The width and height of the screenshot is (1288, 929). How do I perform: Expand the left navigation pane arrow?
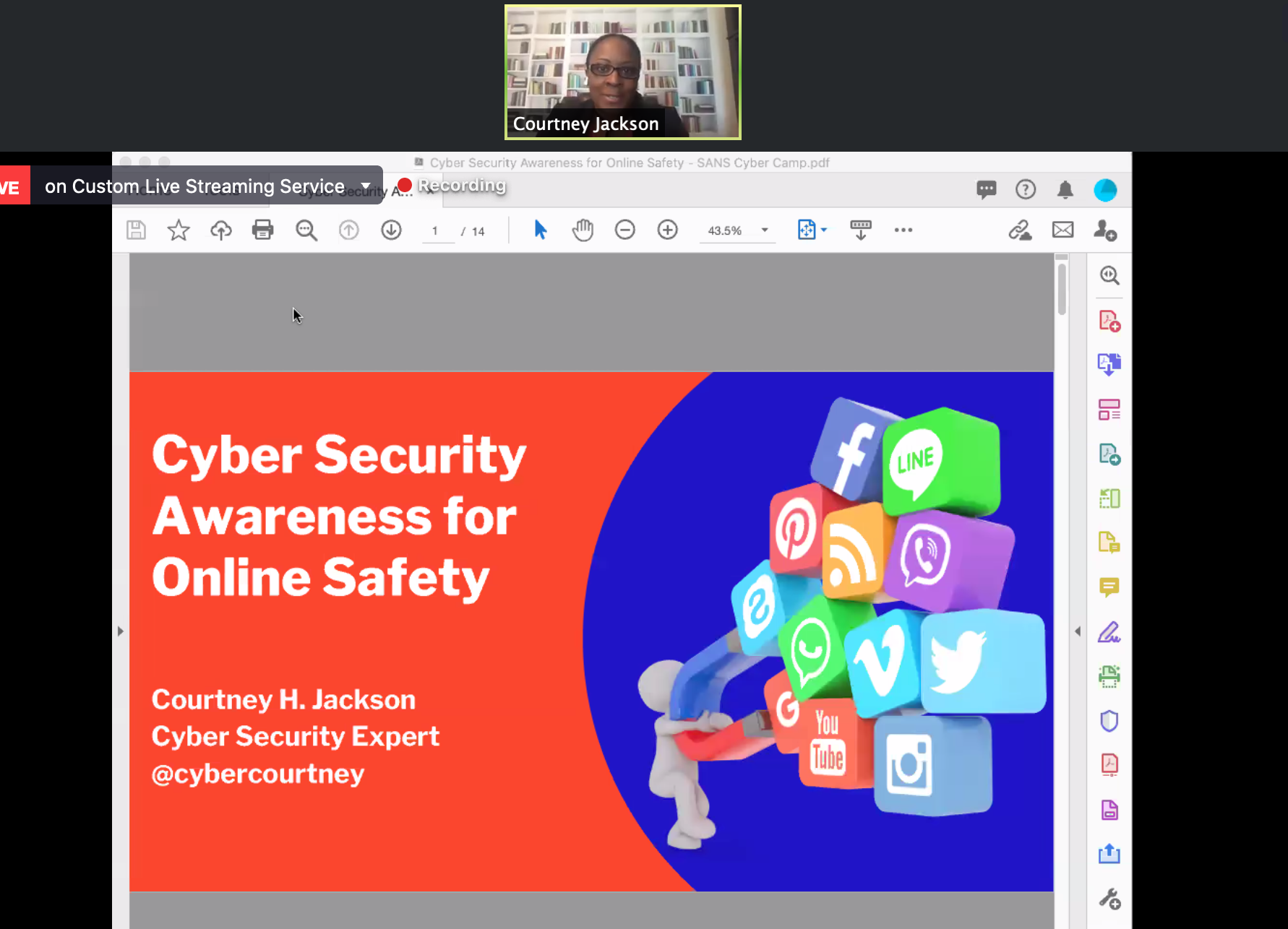click(121, 631)
